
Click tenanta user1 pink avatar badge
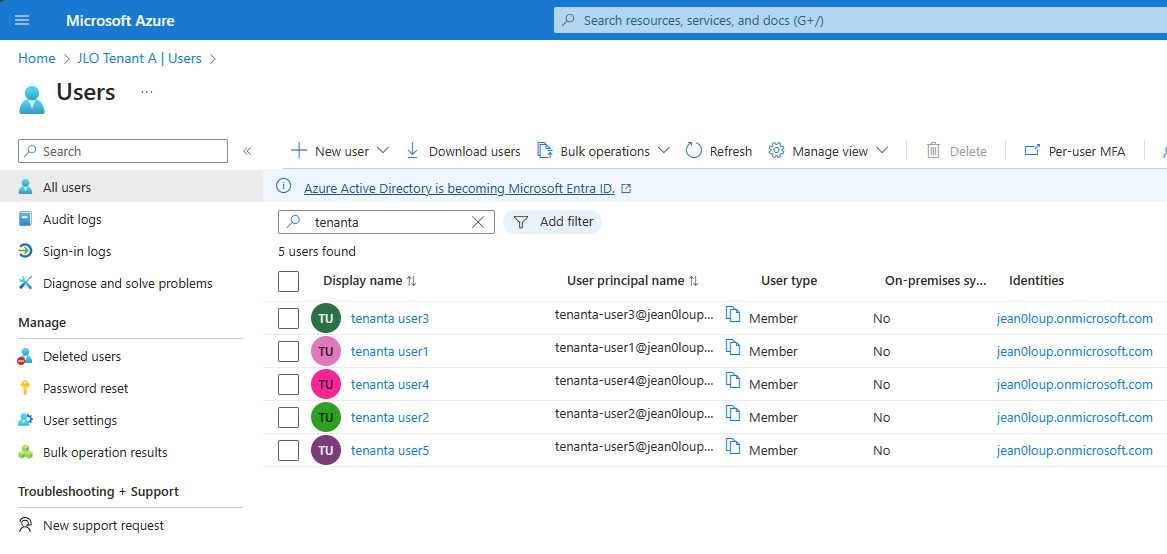pyautogui.click(x=326, y=351)
